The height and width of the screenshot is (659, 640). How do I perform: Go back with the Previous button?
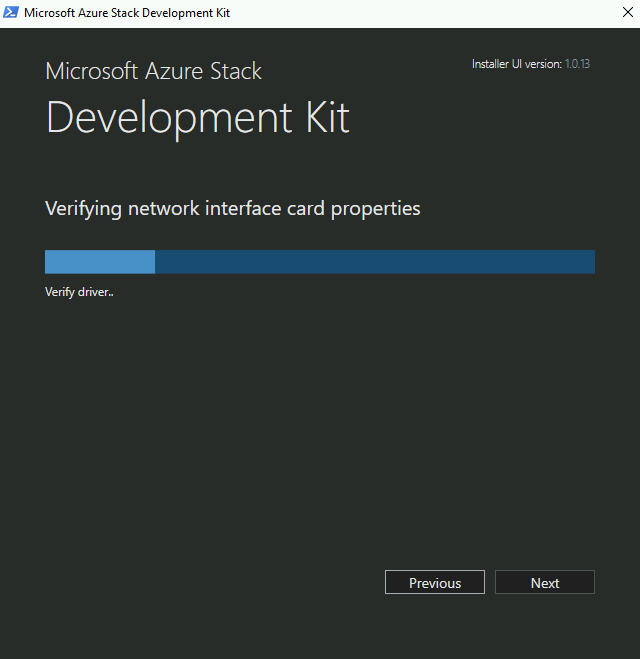435,582
